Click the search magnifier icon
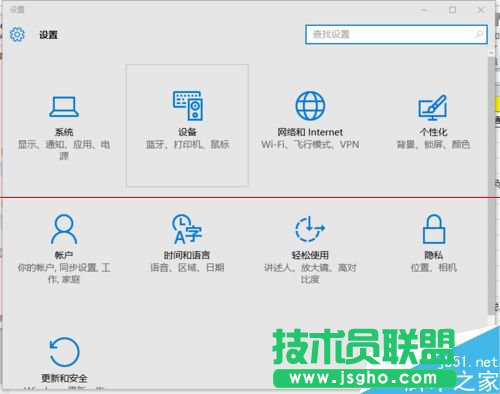This screenshot has width=500, height=394. coord(479,34)
